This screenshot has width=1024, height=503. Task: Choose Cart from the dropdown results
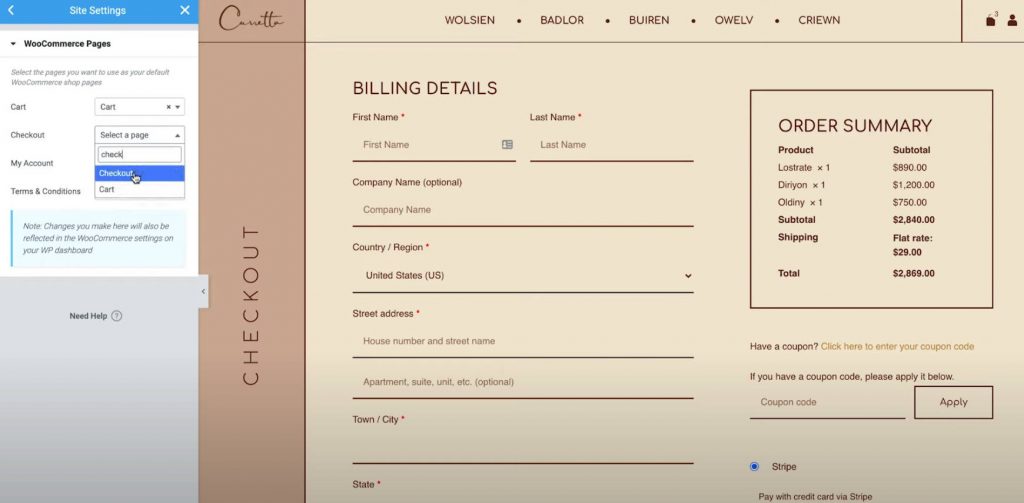click(107, 189)
